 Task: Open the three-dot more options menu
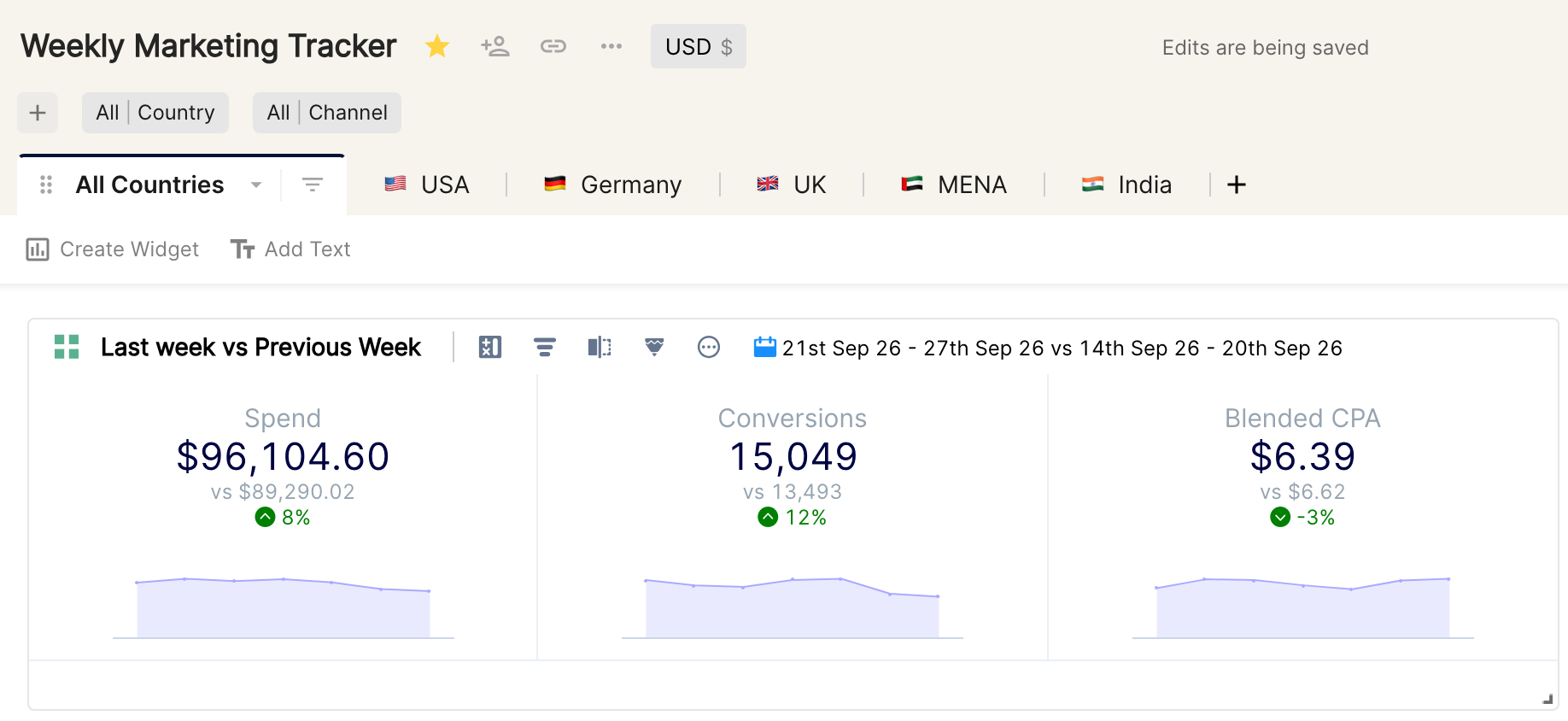tap(611, 46)
